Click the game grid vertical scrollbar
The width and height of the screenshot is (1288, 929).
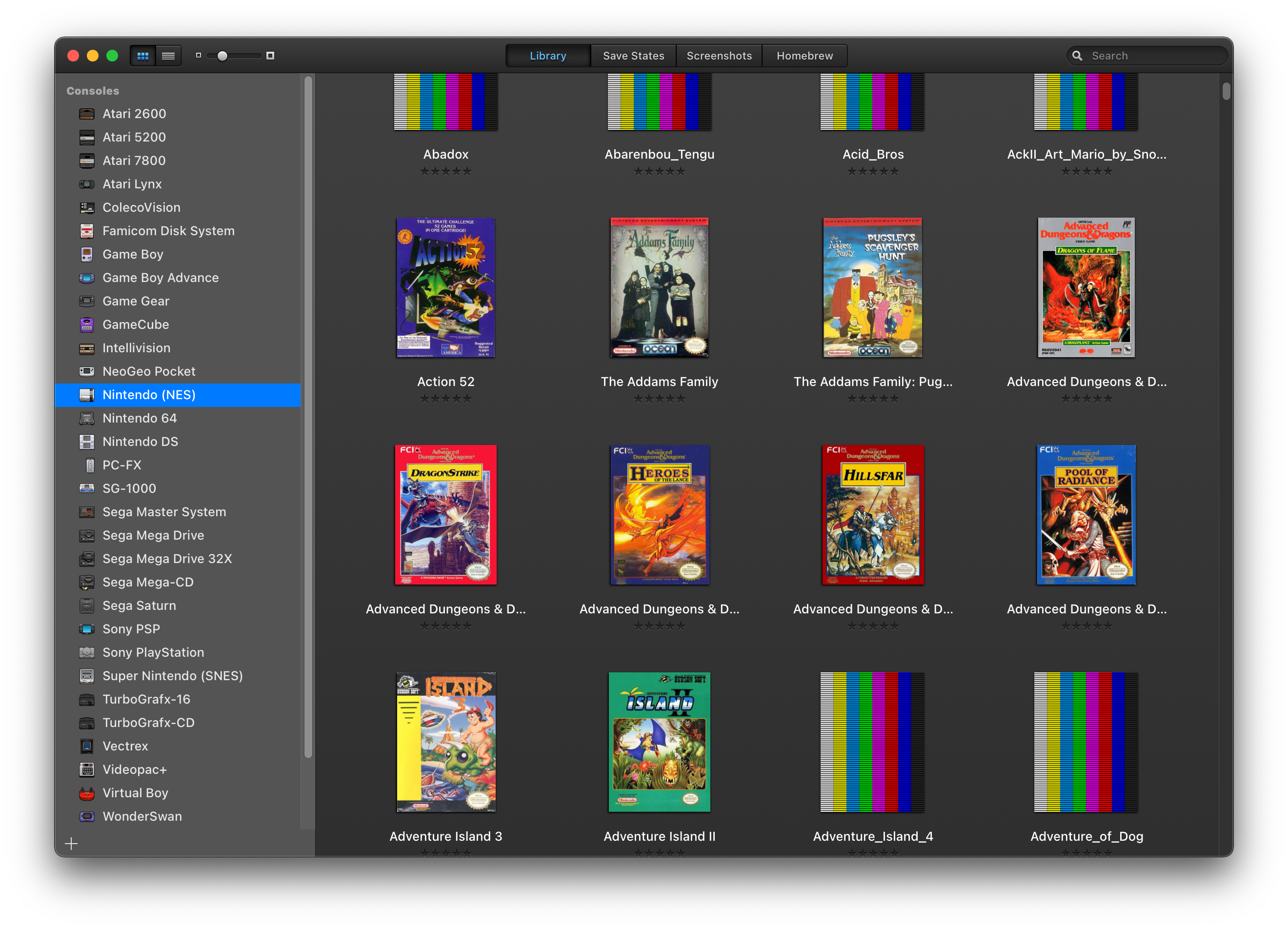pyautogui.click(x=1226, y=91)
